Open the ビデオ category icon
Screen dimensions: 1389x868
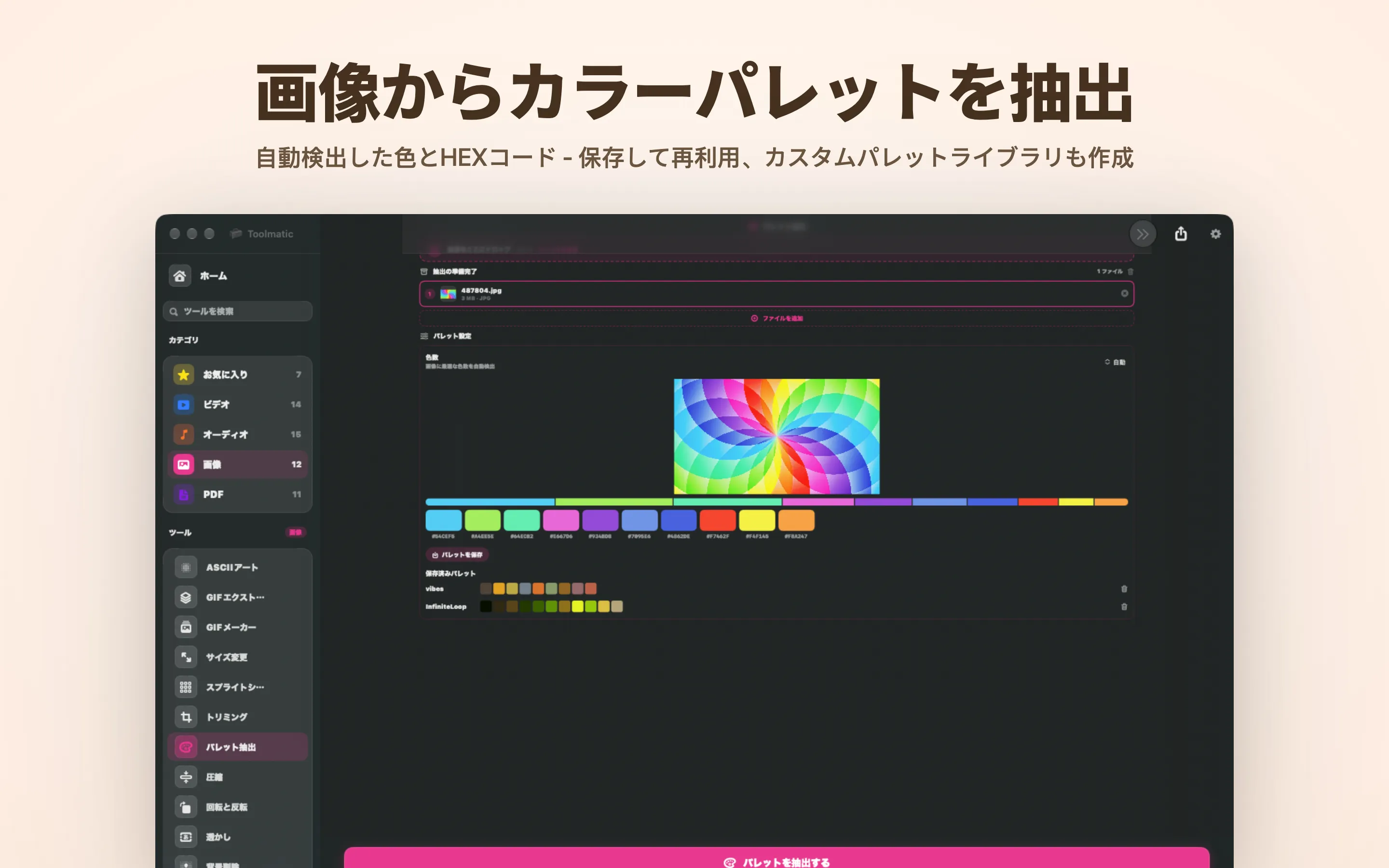point(184,405)
